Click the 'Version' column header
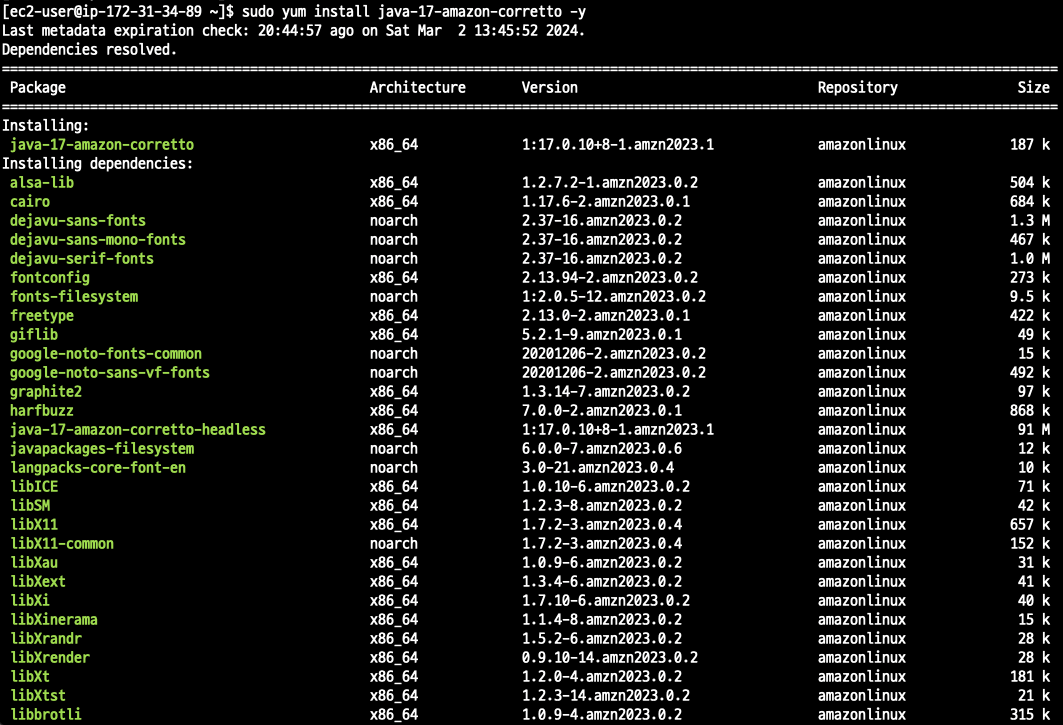 pyautogui.click(x=550, y=87)
